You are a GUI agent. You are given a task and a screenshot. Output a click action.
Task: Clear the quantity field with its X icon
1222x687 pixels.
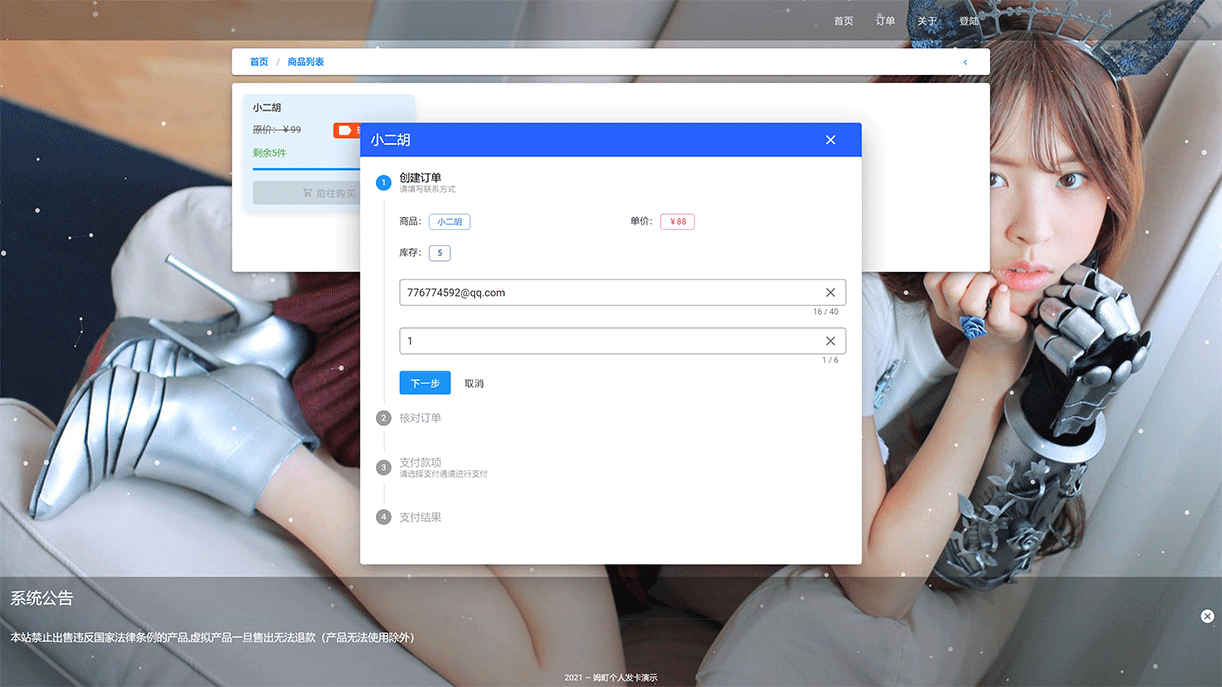tap(830, 341)
